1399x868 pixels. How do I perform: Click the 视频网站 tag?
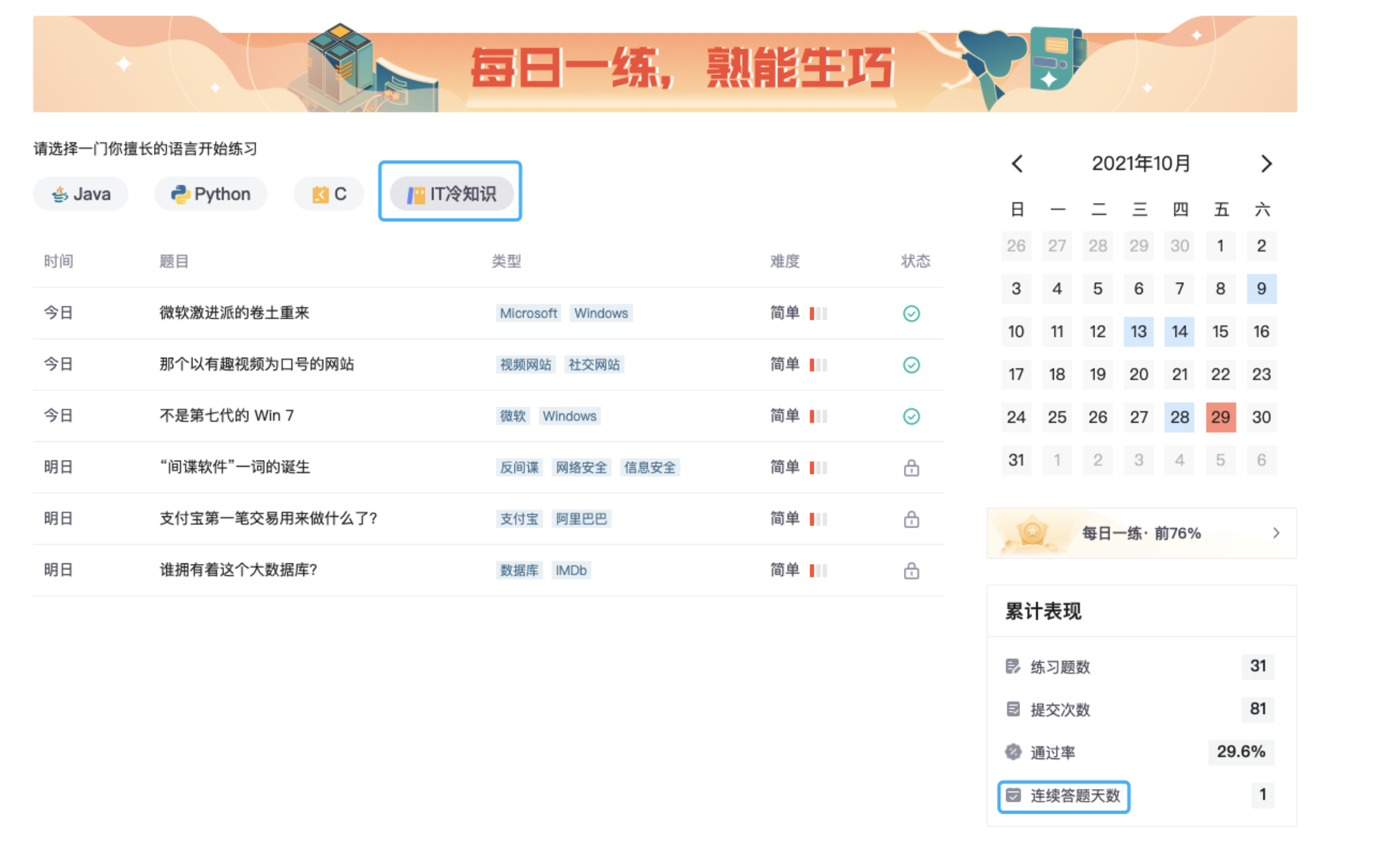(x=526, y=365)
